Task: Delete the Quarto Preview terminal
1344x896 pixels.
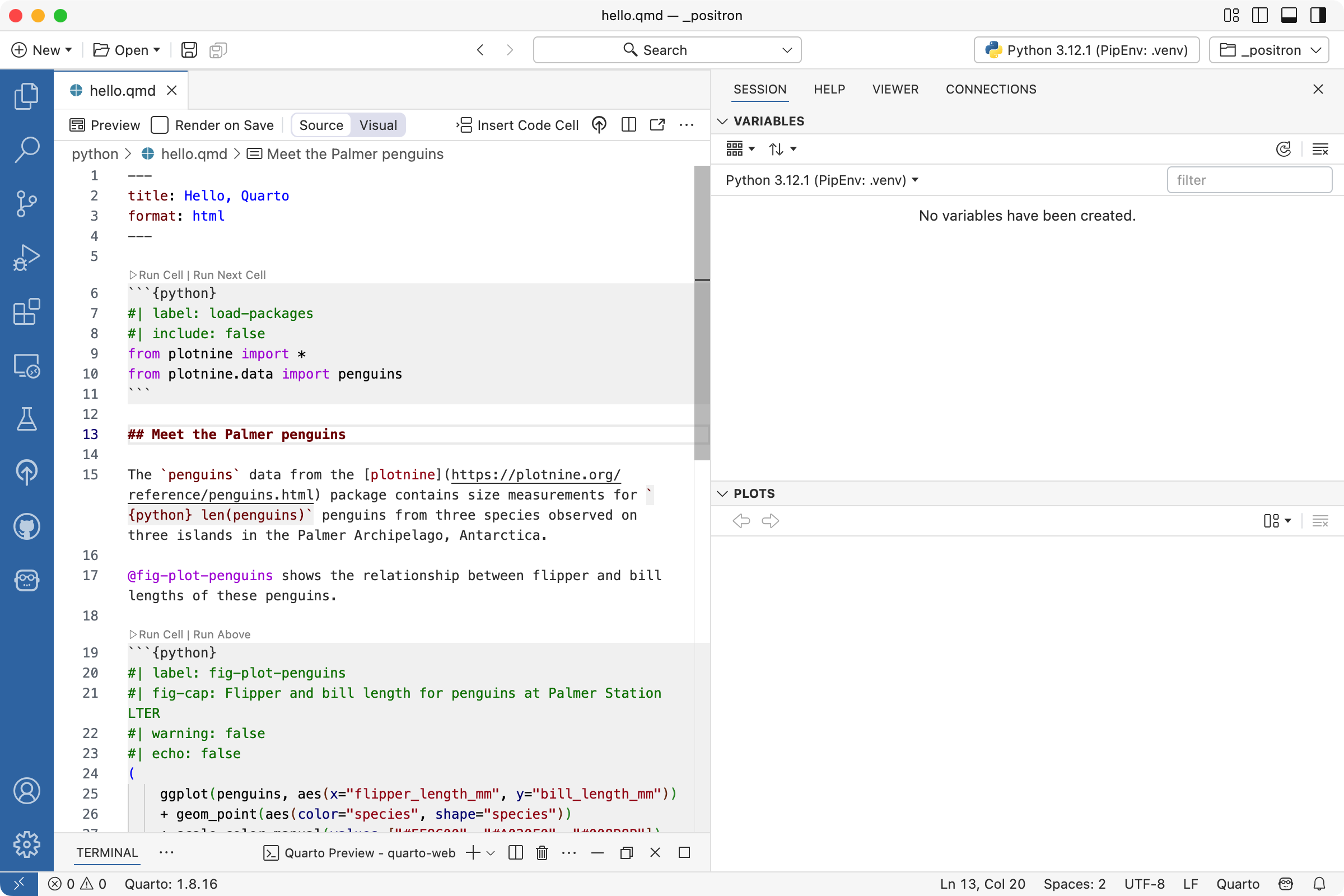Action: 542,852
